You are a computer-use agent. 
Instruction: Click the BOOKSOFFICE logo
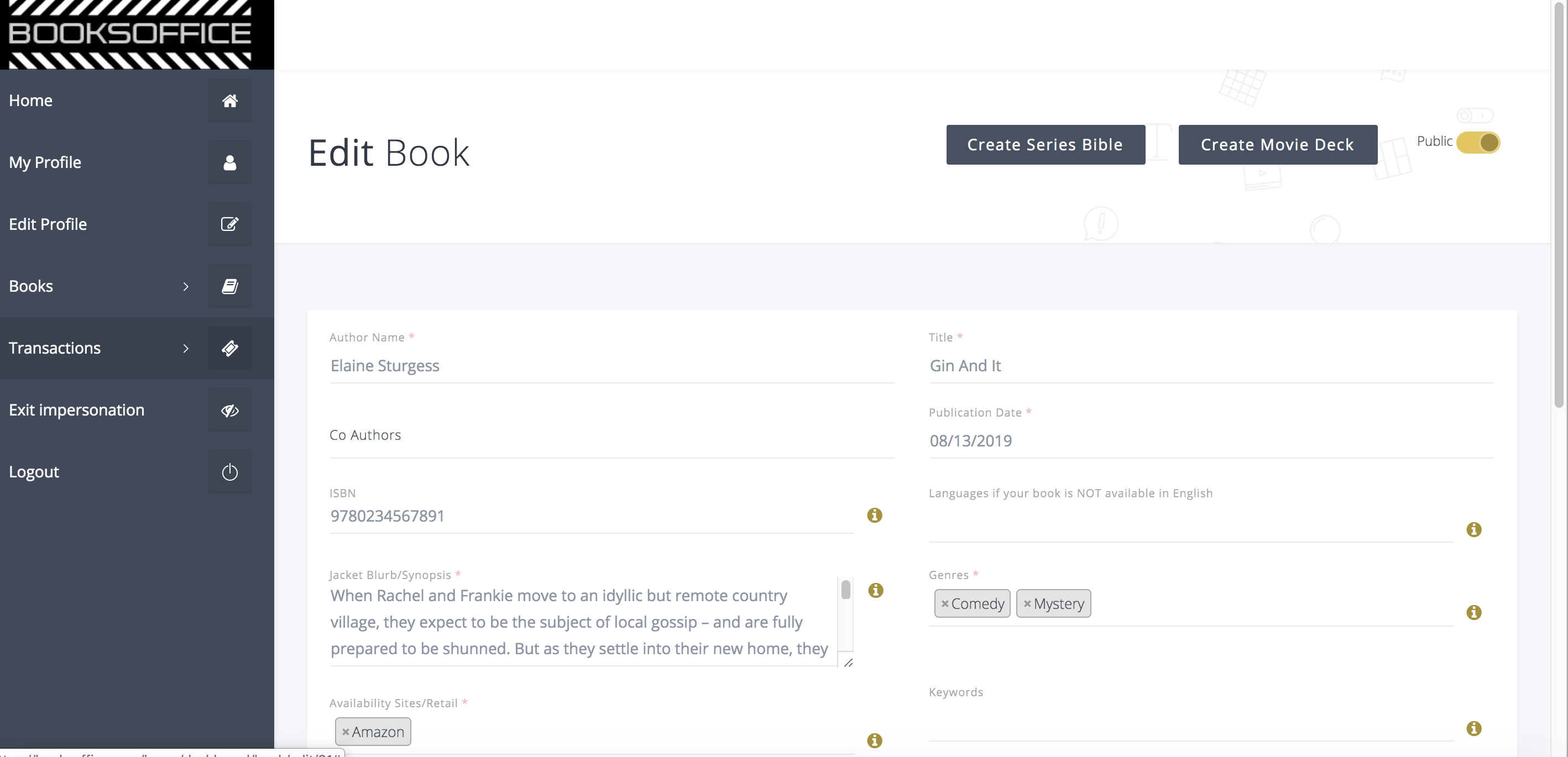pos(129,34)
